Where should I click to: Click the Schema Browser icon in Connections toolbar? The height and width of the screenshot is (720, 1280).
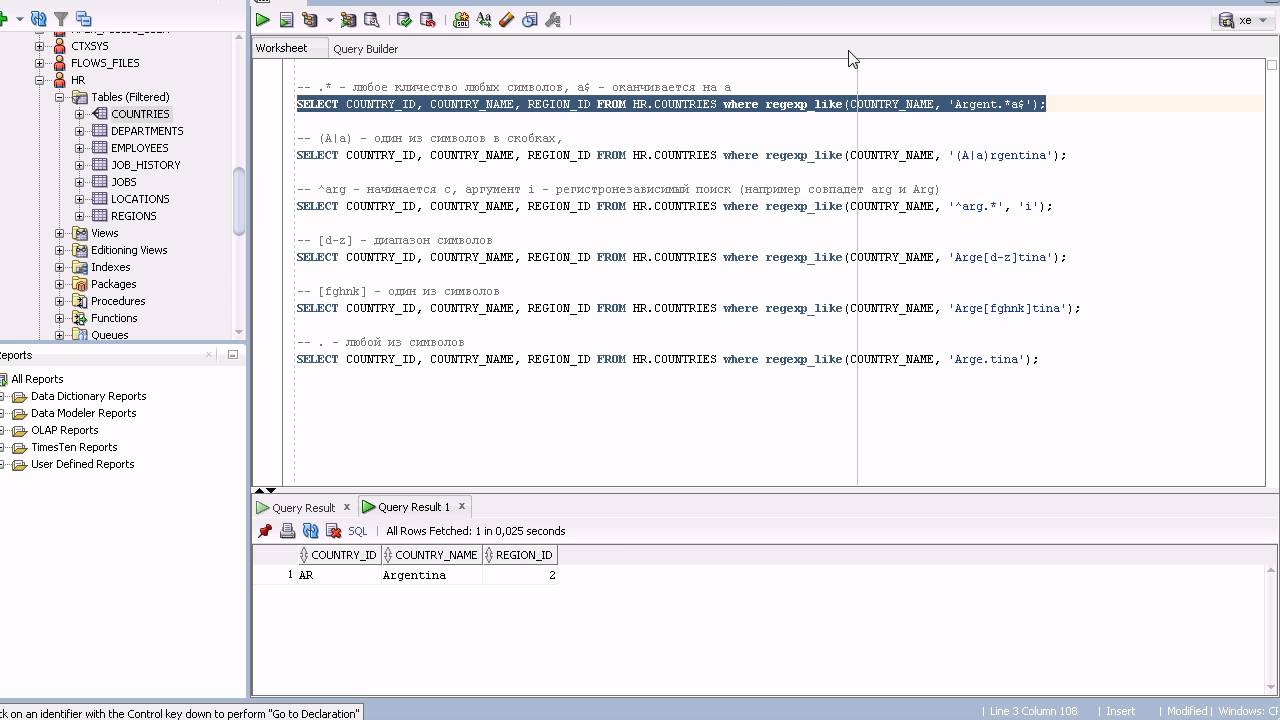tap(84, 19)
